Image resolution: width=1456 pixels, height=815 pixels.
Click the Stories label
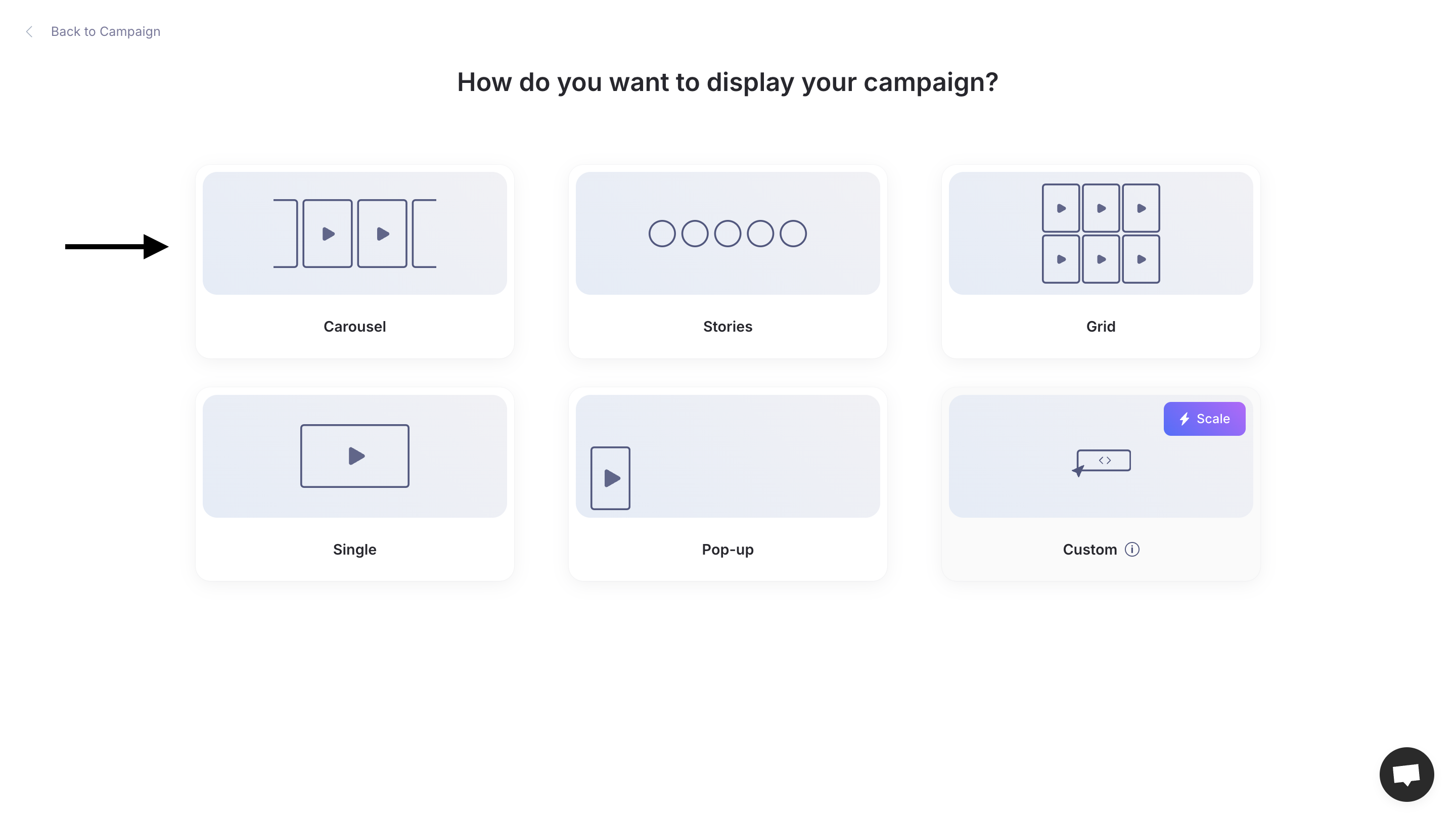click(x=727, y=327)
